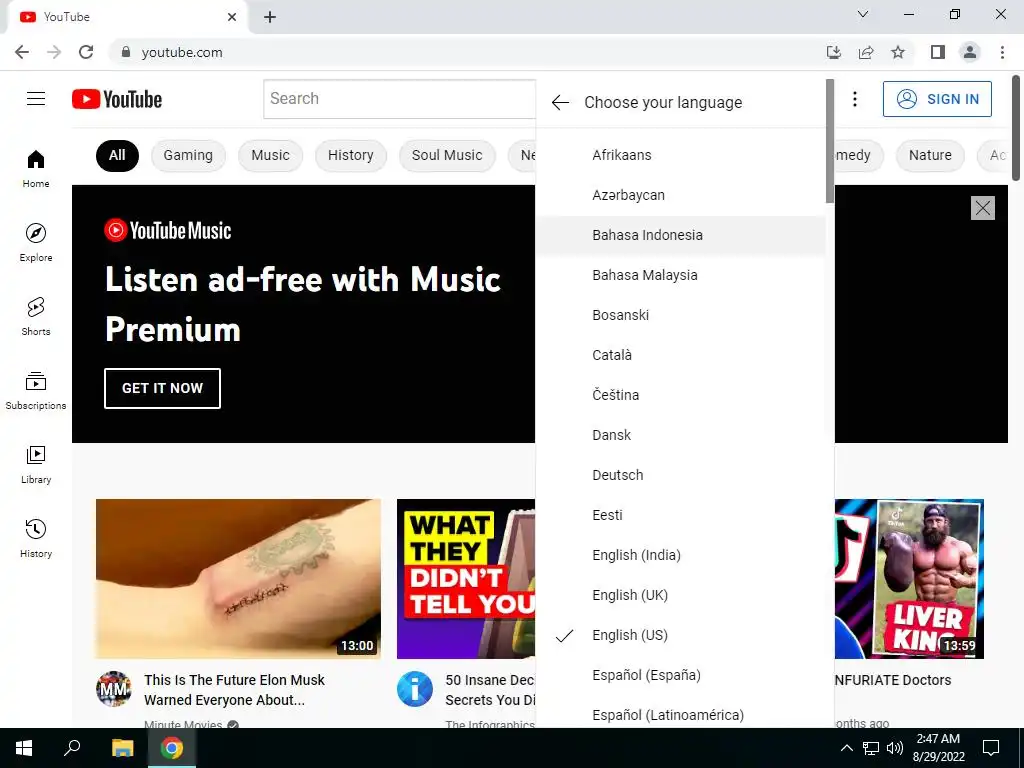Open File Explorer from taskbar

point(122,748)
